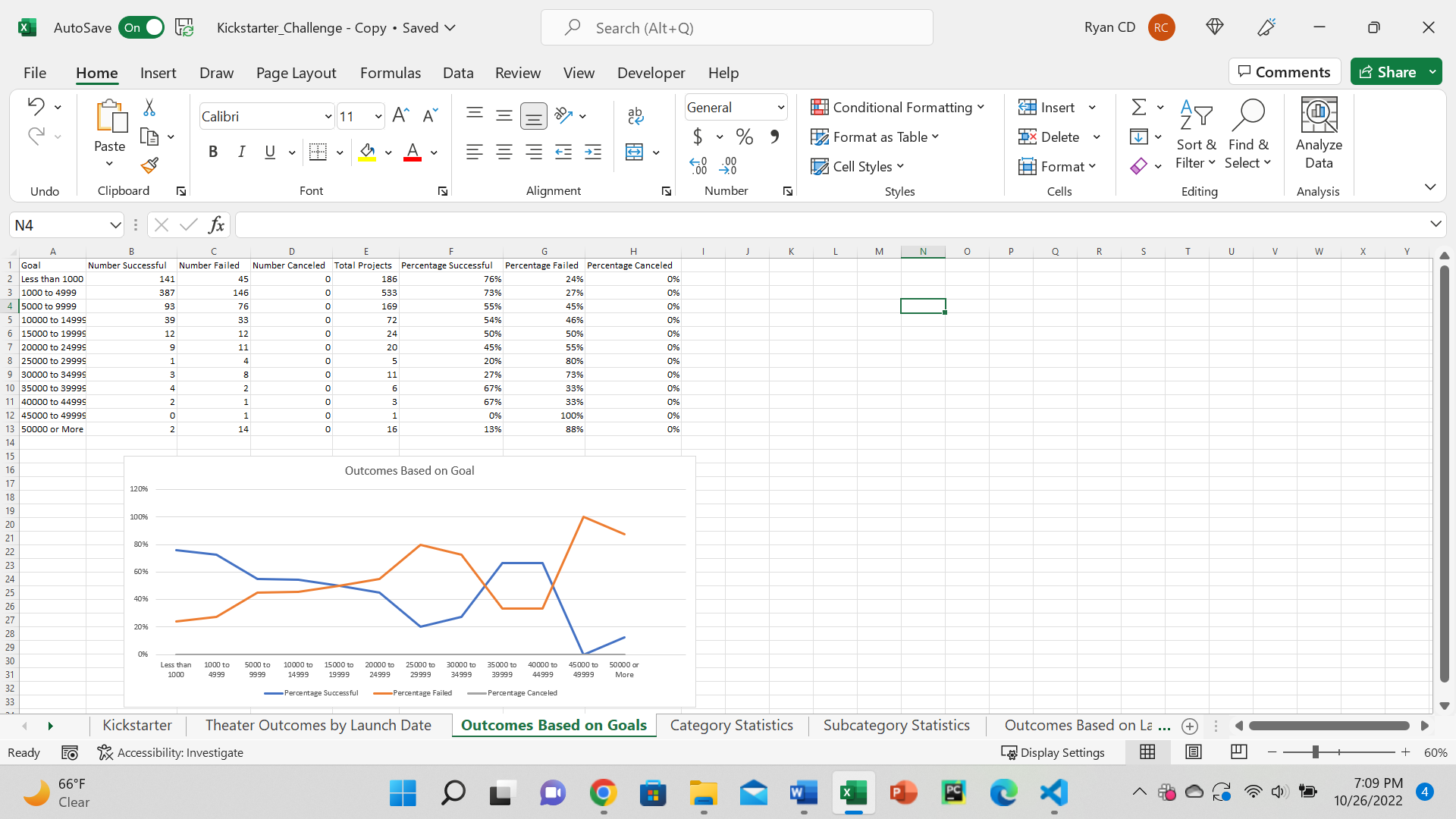Toggle AutoSave off
This screenshot has height=819, width=1456.
[141, 27]
